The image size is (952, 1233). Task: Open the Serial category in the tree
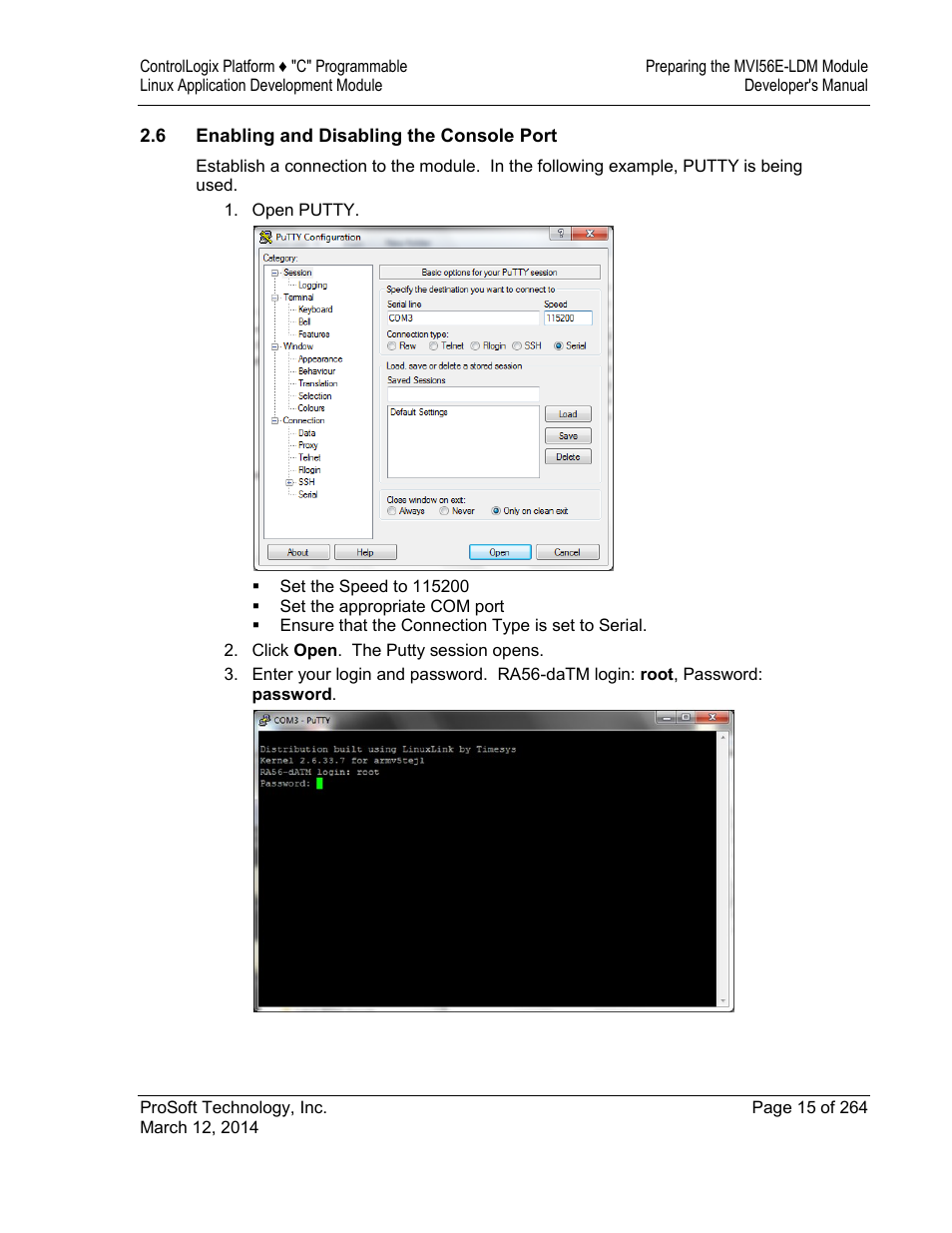coord(307,495)
